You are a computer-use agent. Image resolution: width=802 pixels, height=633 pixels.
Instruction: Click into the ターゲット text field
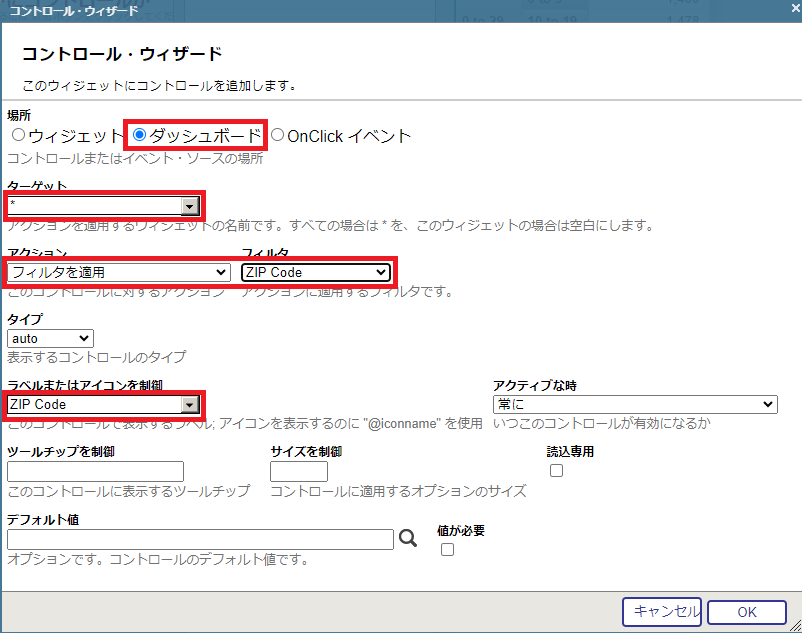93,206
